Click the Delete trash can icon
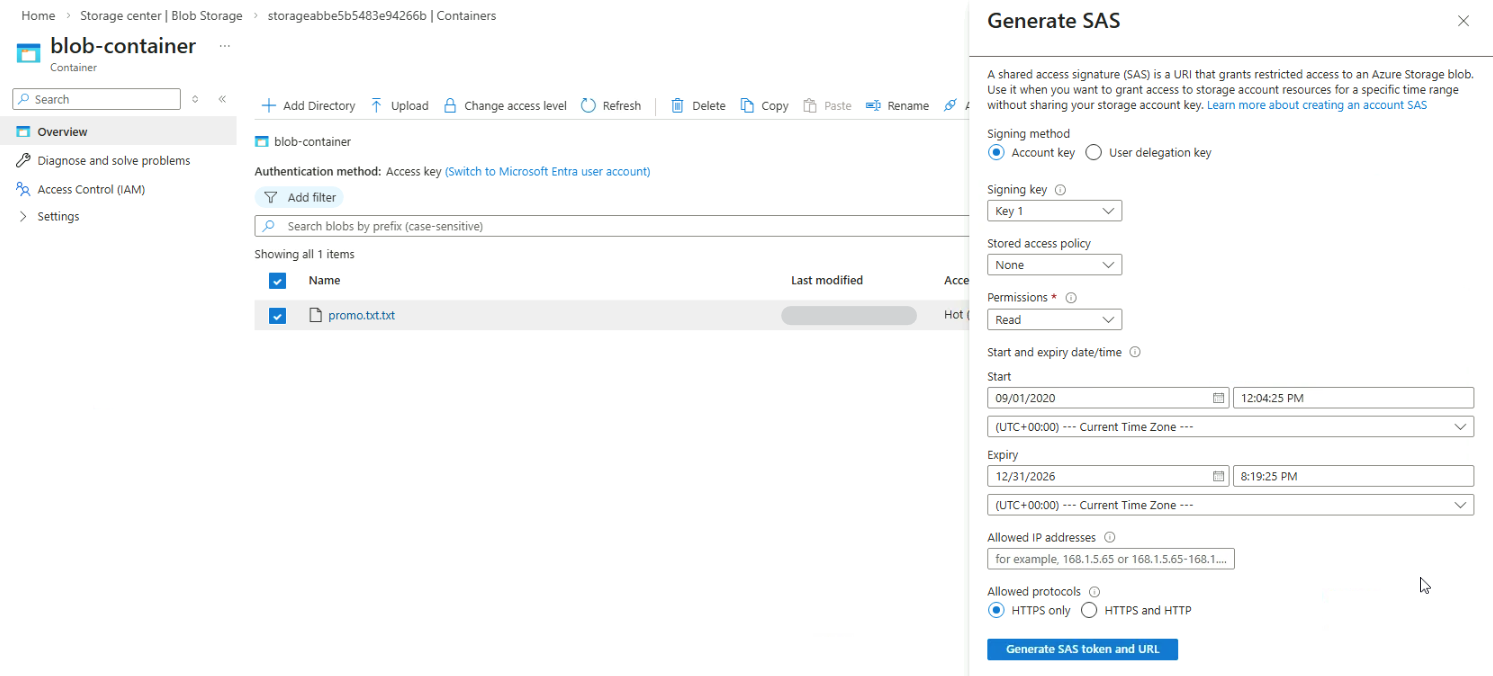Screen dimensions: 1493x676 [678, 106]
